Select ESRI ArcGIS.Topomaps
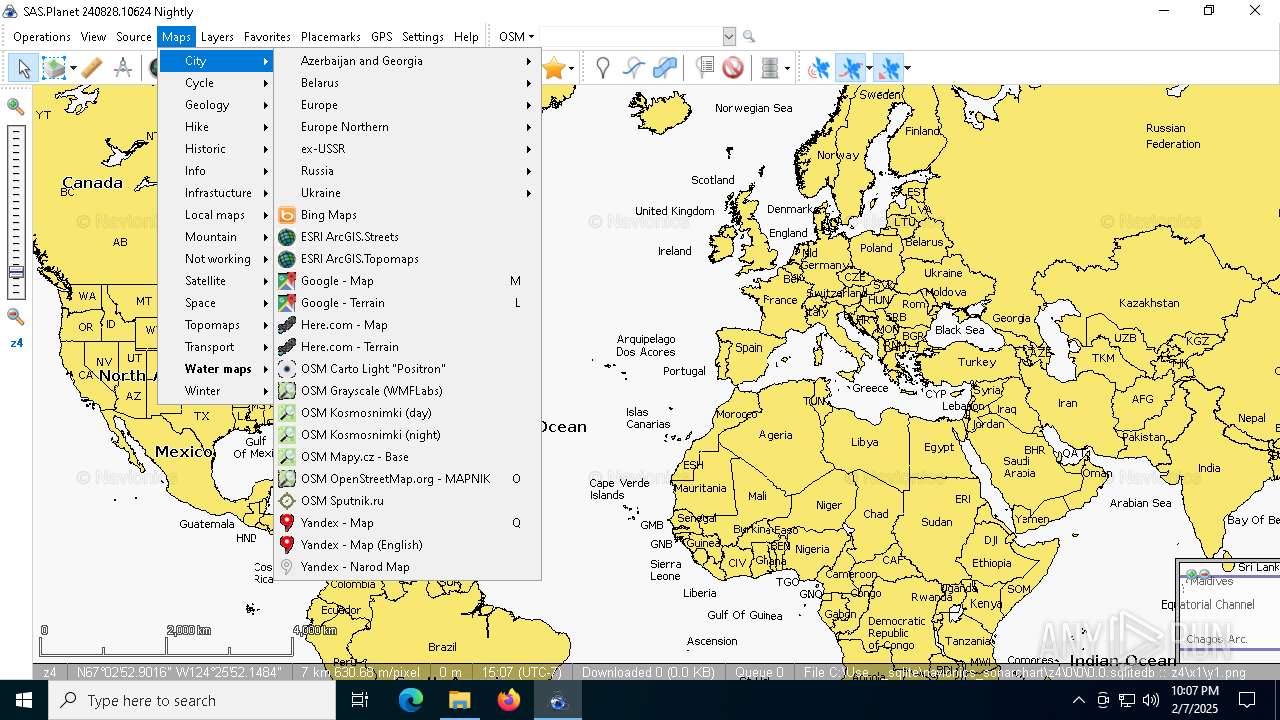This screenshot has height=720, width=1280. (x=407, y=259)
